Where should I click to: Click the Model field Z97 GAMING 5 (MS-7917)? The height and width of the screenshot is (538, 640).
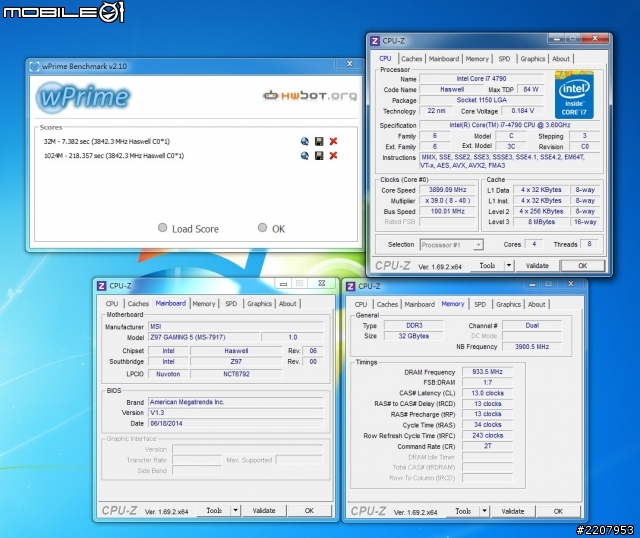[x=204, y=337]
